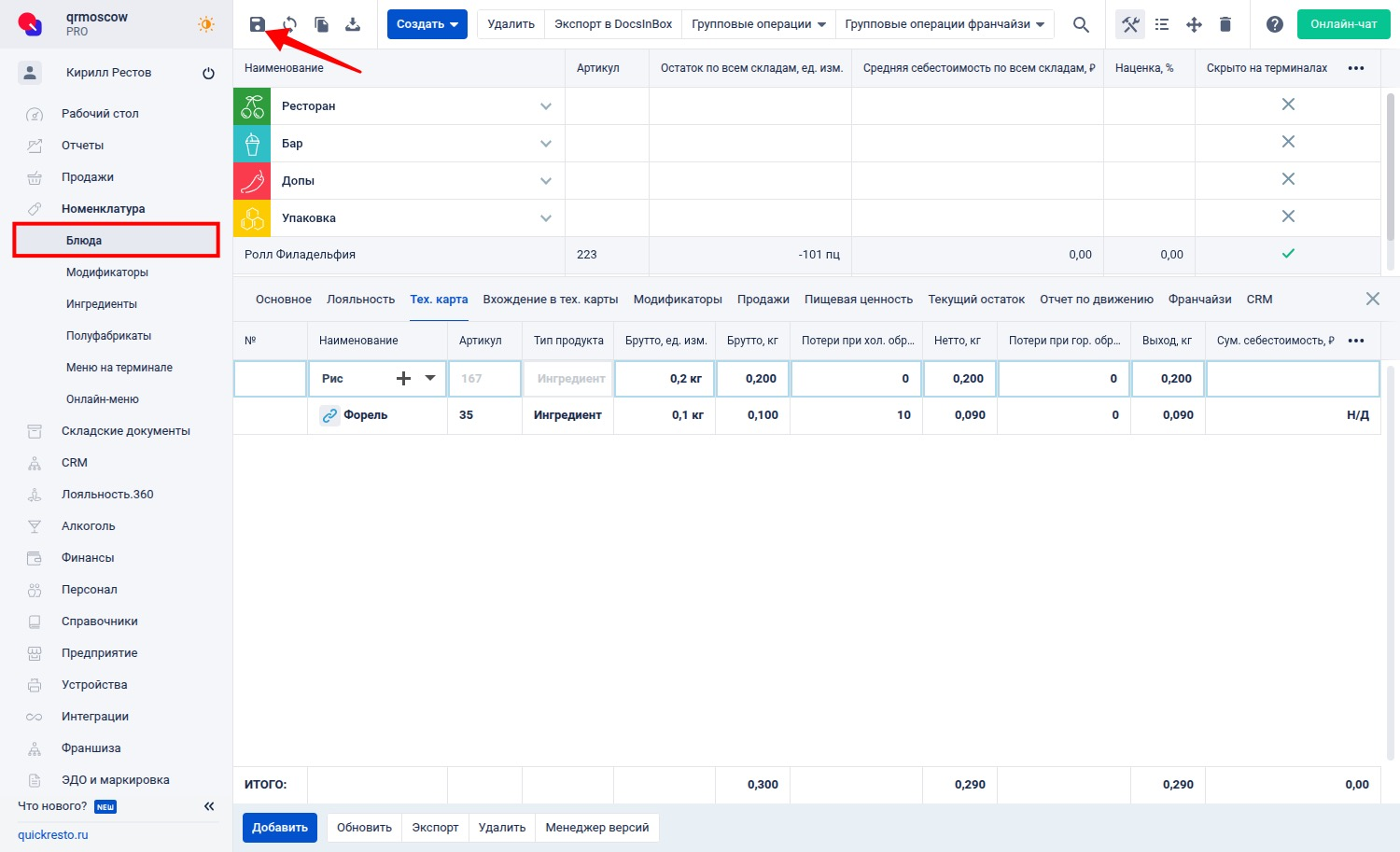Click the refresh icon in top toolbar
Viewport: 1400px width, 852px height.
point(289,24)
